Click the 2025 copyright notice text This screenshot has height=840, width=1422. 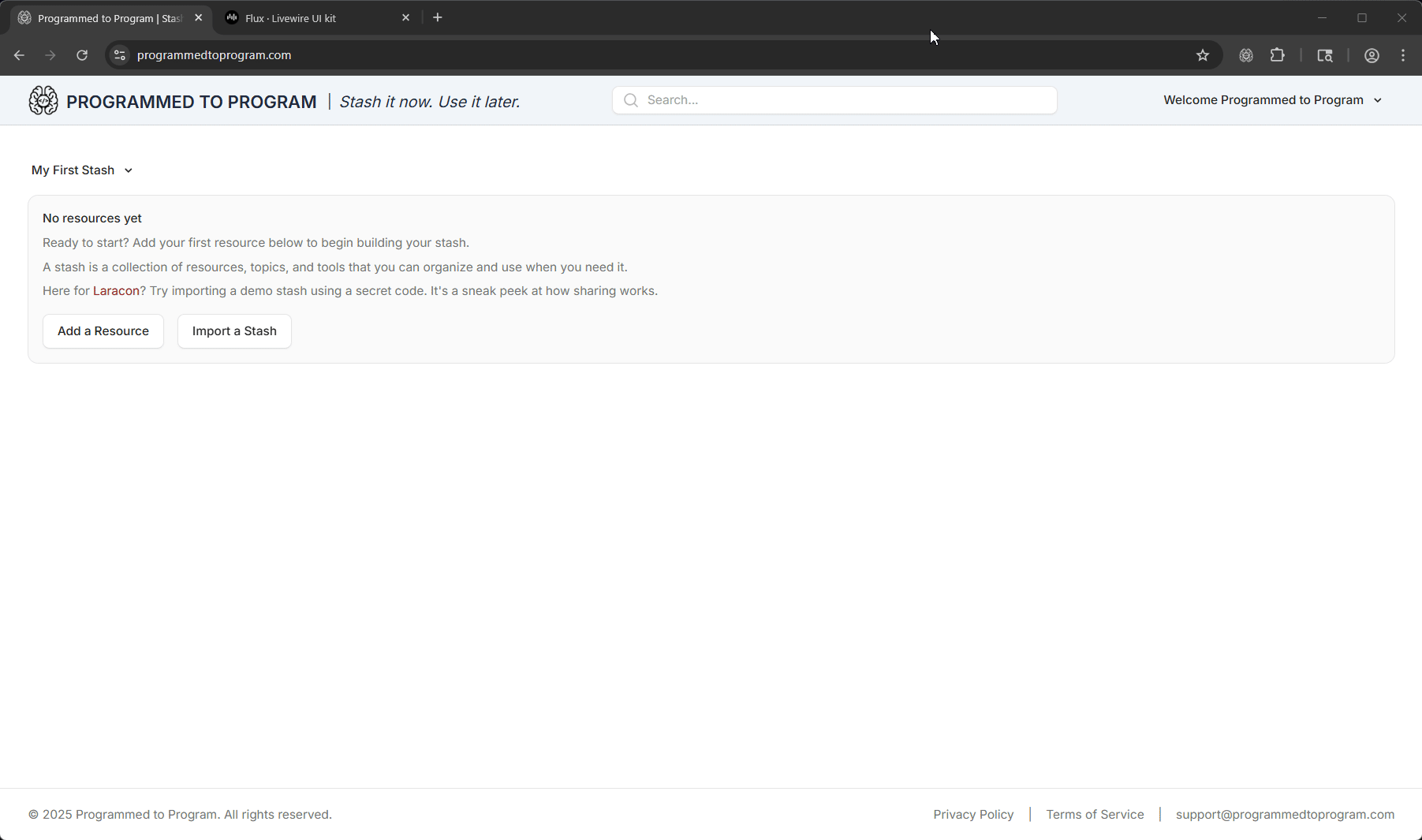[180, 815]
